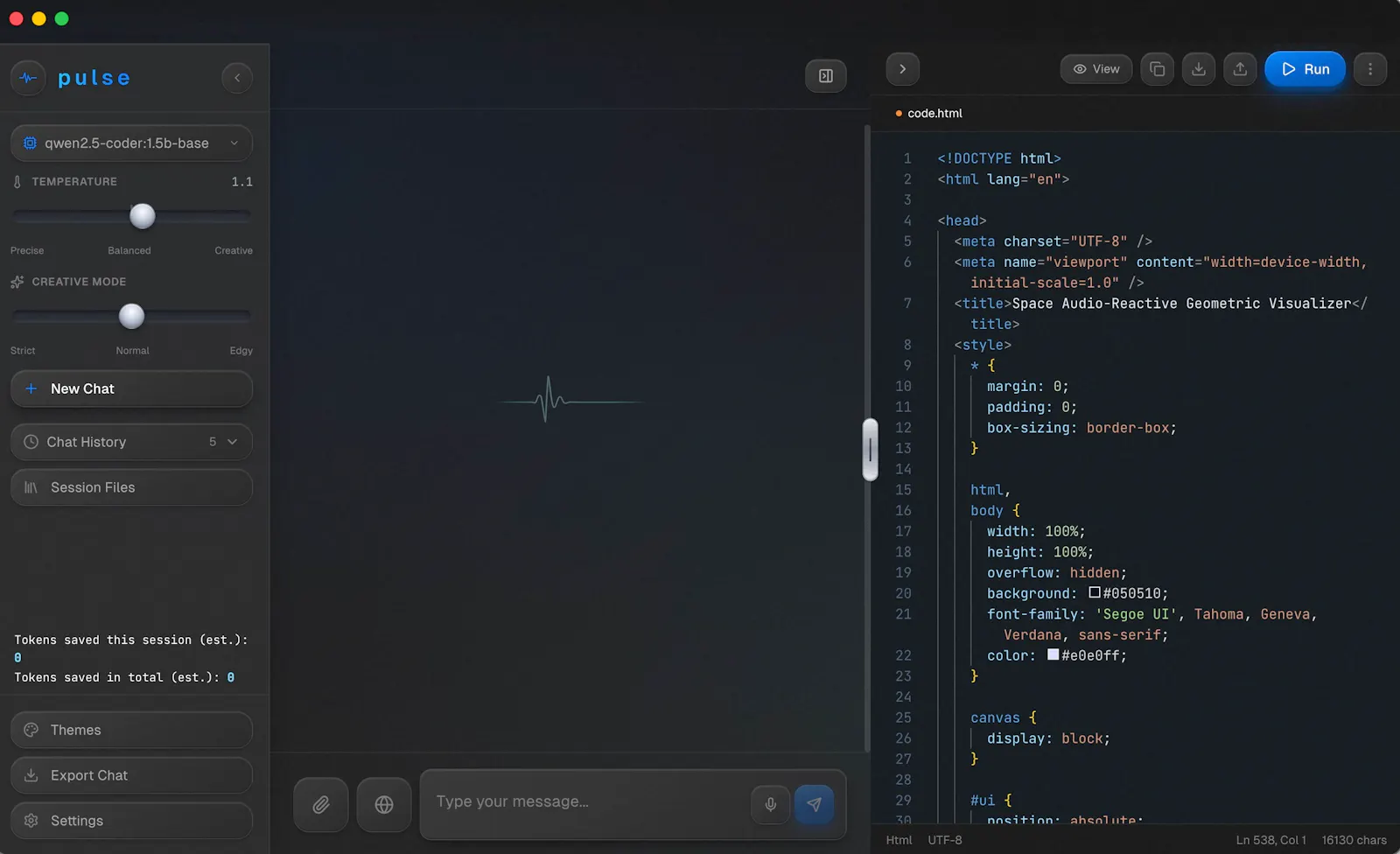Toggle the side panel layout icon
The width and height of the screenshot is (1400, 854).
(825, 76)
